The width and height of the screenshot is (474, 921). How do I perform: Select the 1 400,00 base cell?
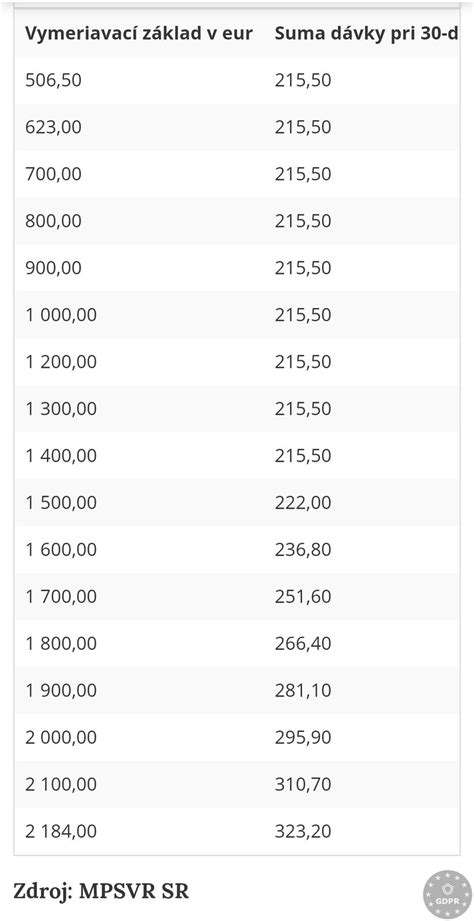[61, 456]
